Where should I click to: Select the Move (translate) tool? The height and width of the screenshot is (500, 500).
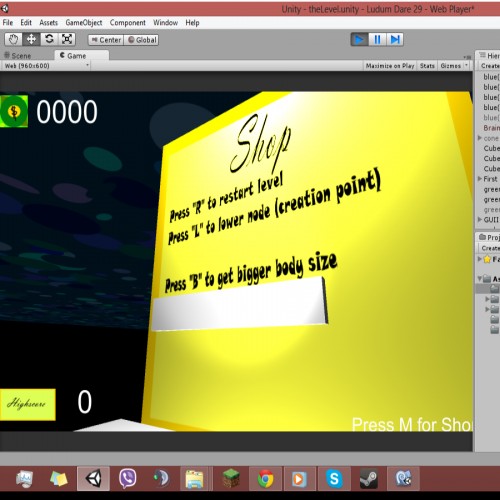[31, 39]
